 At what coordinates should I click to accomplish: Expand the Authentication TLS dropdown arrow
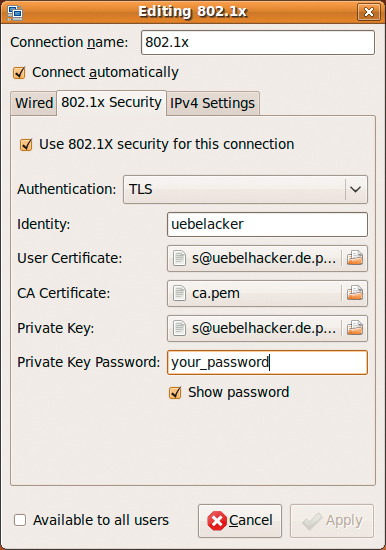[x=355, y=189]
